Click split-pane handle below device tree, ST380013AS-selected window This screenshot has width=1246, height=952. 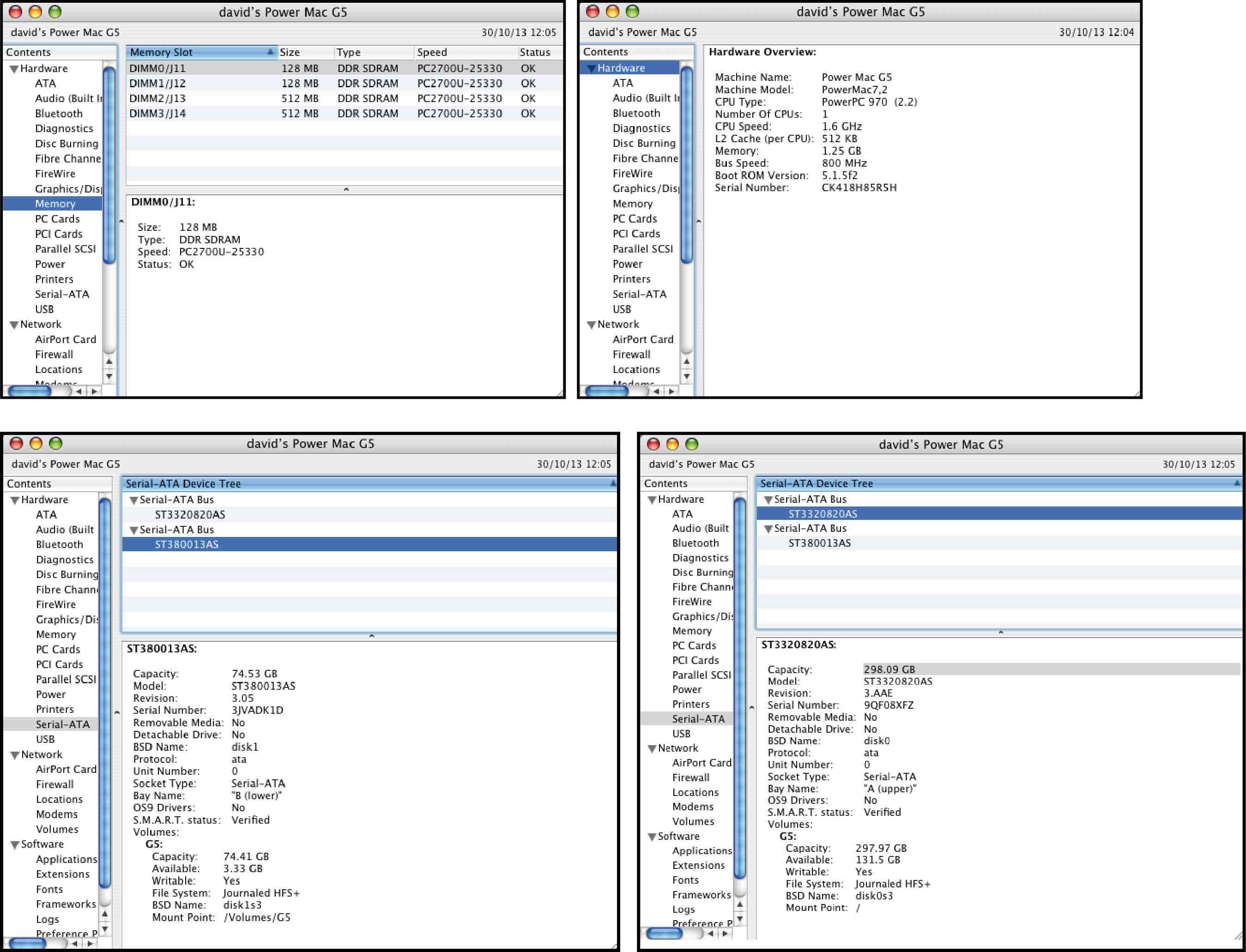371,636
